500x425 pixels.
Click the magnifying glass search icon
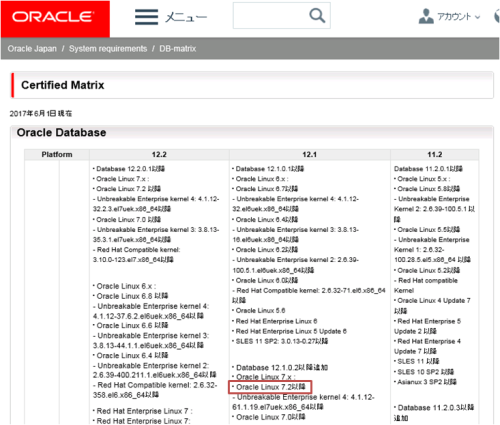coord(317,16)
